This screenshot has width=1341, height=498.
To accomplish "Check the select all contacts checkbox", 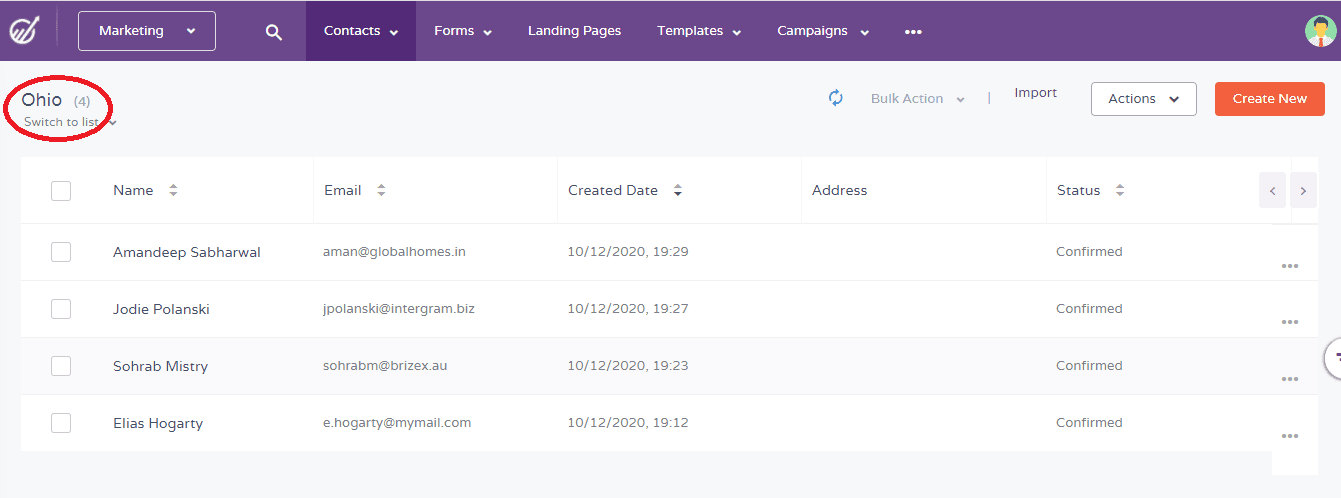I will click(x=61, y=190).
